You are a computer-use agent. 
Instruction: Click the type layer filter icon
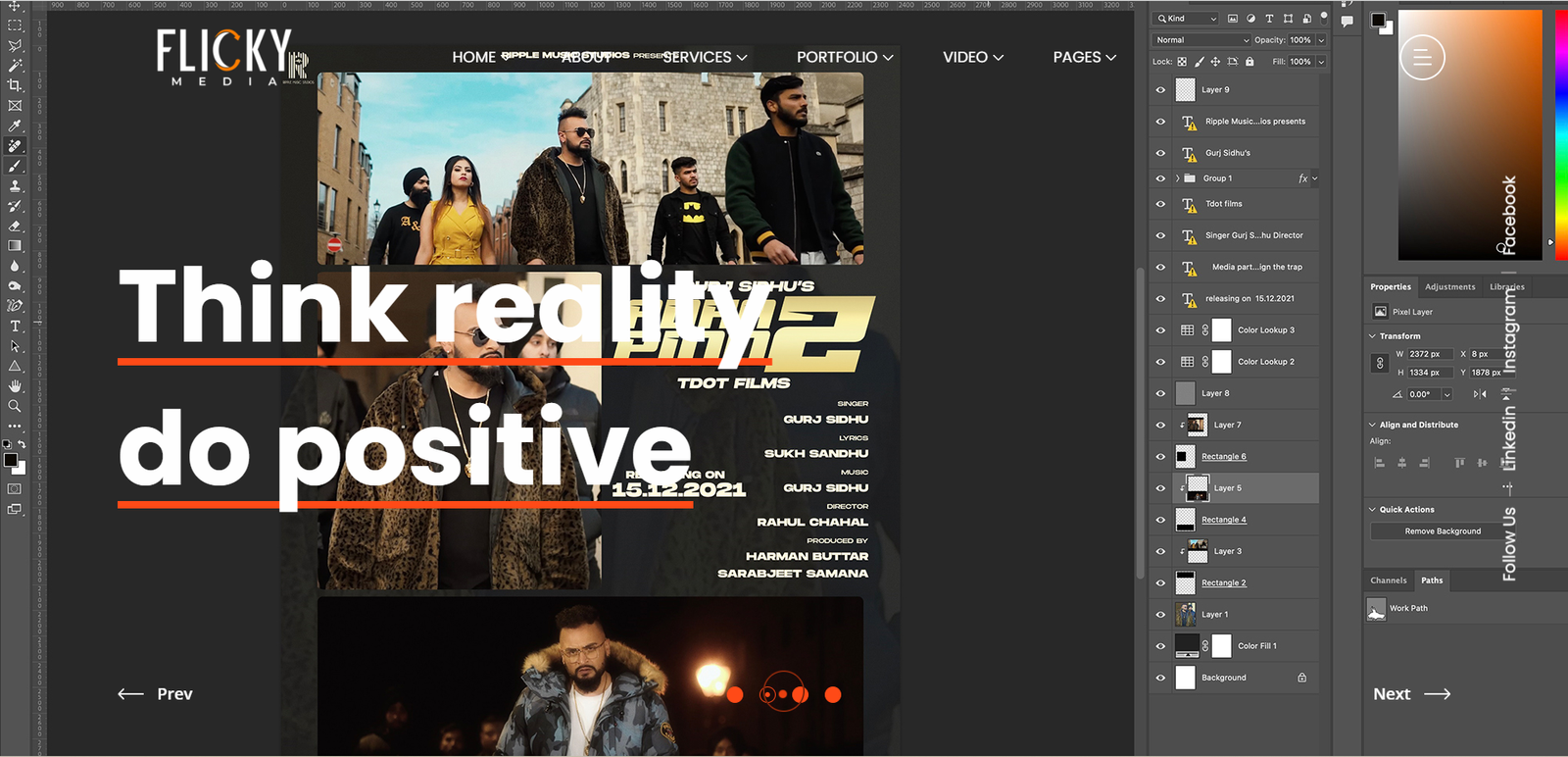tap(1269, 19)
